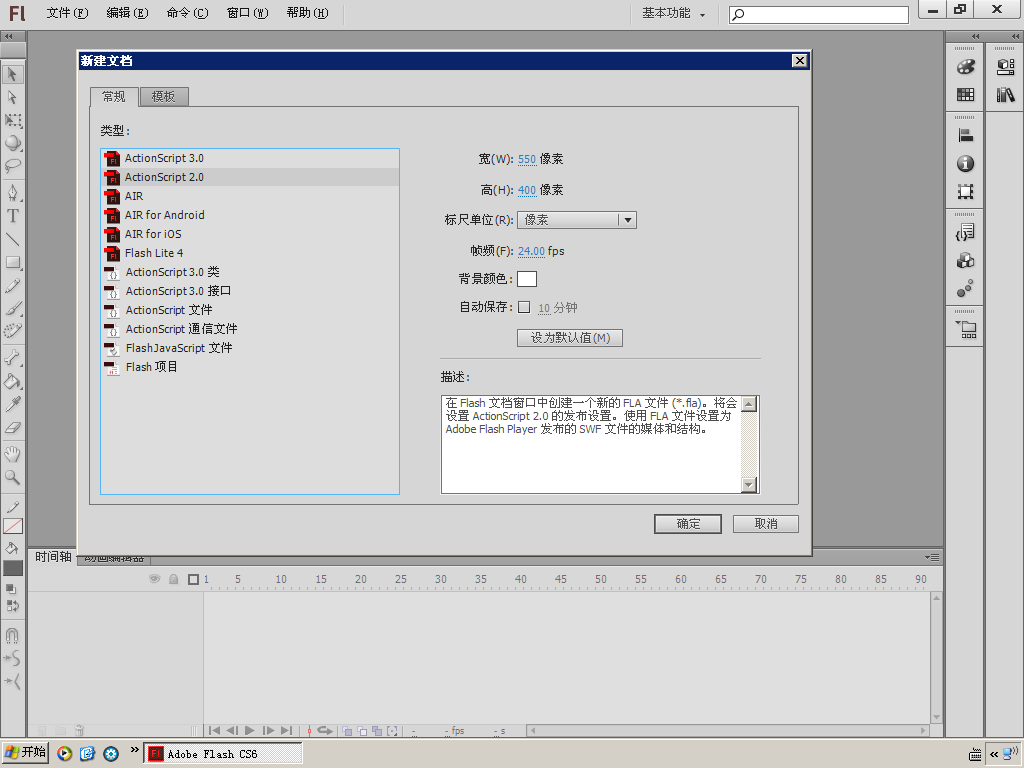Collapse the tools panel double arrows
This screenshot has width=1024, height=768.
[x=8, y=37]
